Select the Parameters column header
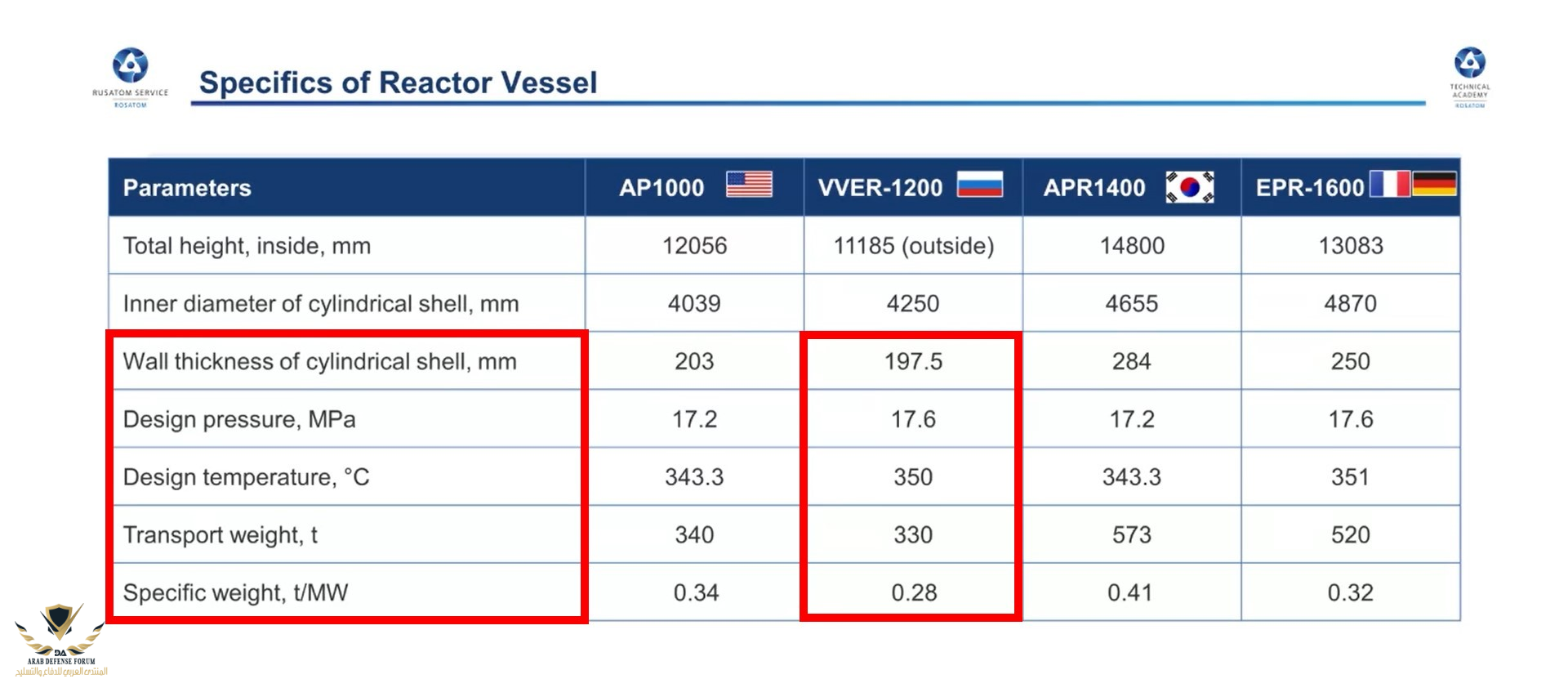Image resolution: width=1568 pixels, height=679 pixels. 187,188
